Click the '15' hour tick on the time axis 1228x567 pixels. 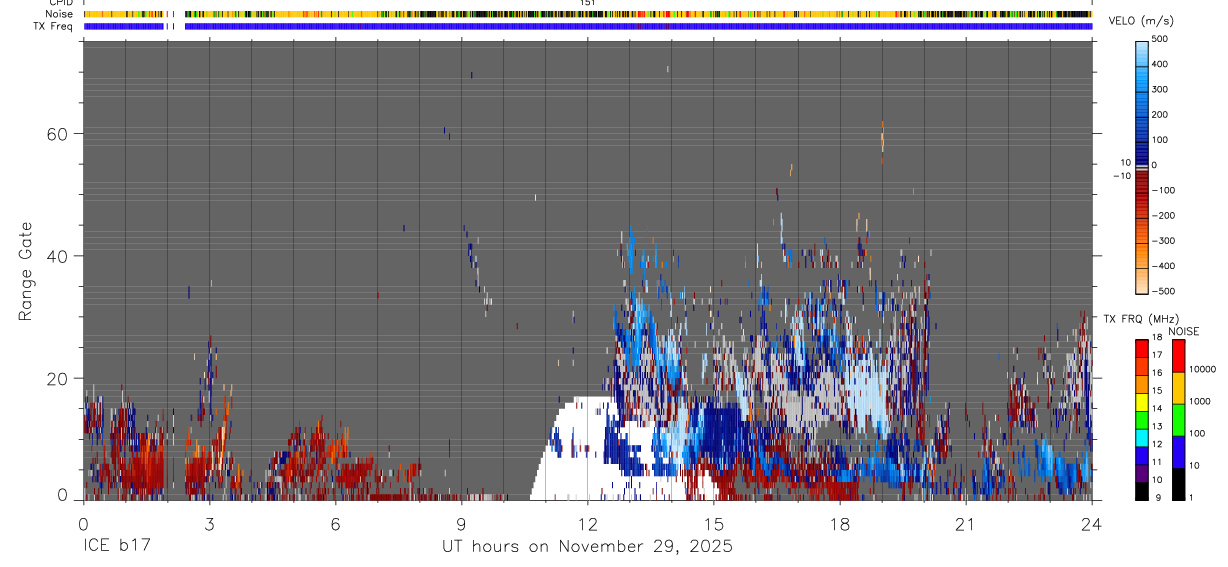click(x=713, y=523)
